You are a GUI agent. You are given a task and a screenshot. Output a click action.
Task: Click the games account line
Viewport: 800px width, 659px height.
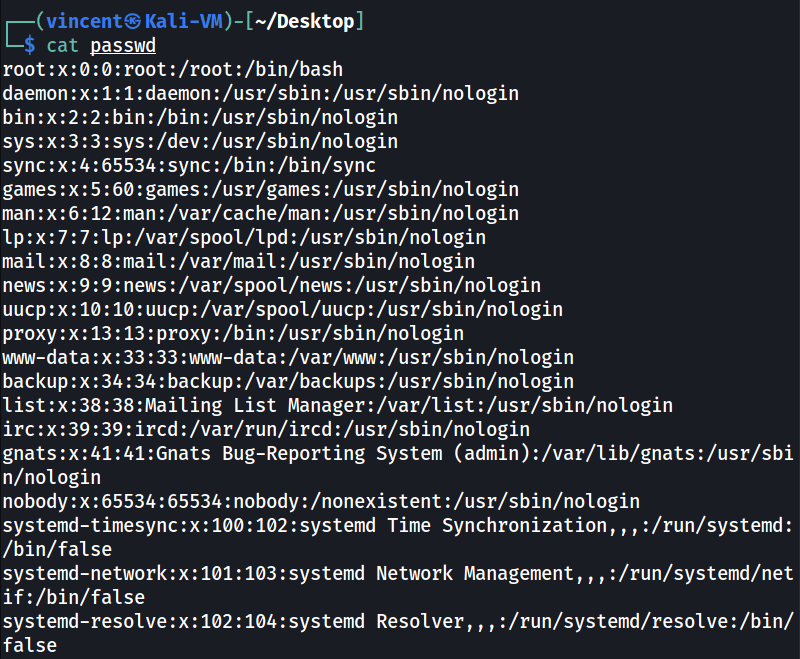tap(260, 189)
